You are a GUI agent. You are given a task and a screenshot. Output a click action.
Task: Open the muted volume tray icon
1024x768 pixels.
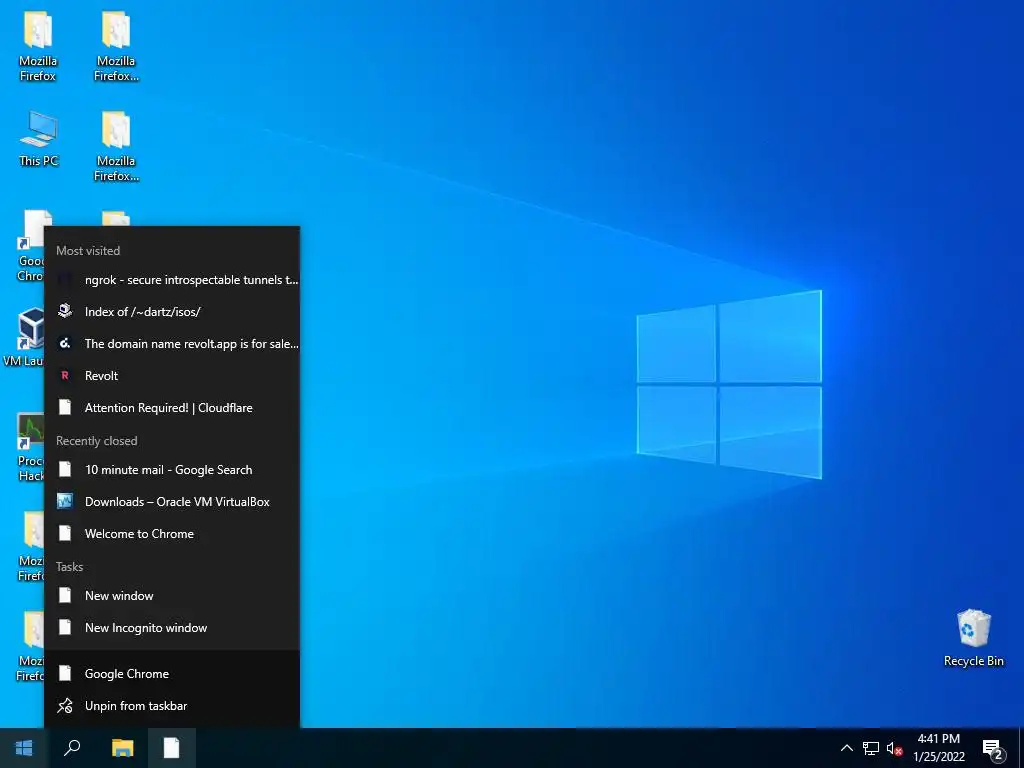(894, 748)
